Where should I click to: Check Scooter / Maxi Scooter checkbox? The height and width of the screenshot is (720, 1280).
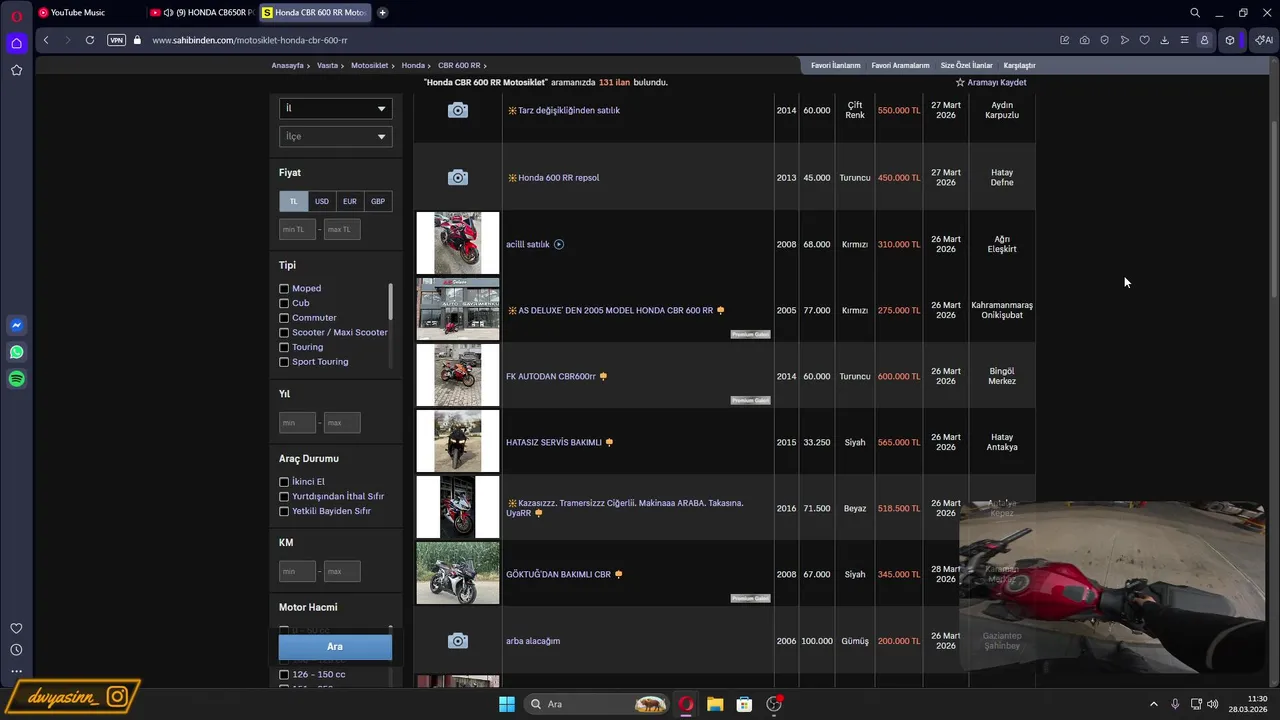[x=284, y=333]
